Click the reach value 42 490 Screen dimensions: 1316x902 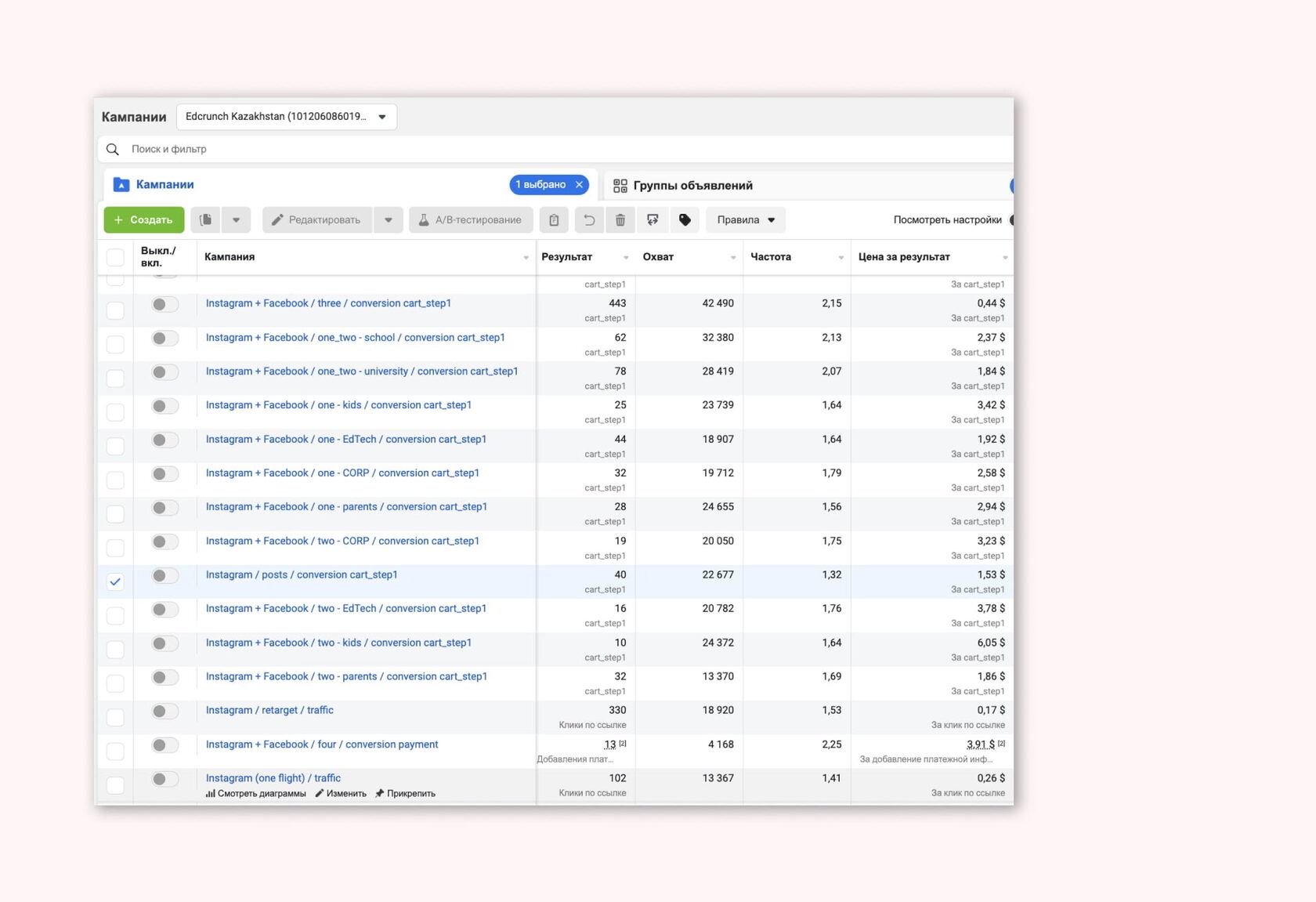pyautogui.click(x=718, y=303)
